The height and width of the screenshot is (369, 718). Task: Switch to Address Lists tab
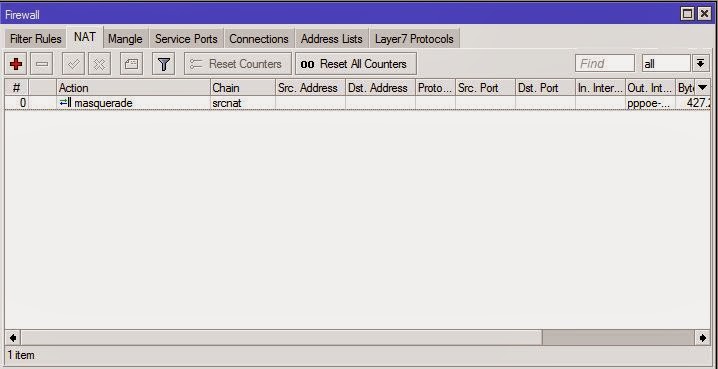pos(332,39)
